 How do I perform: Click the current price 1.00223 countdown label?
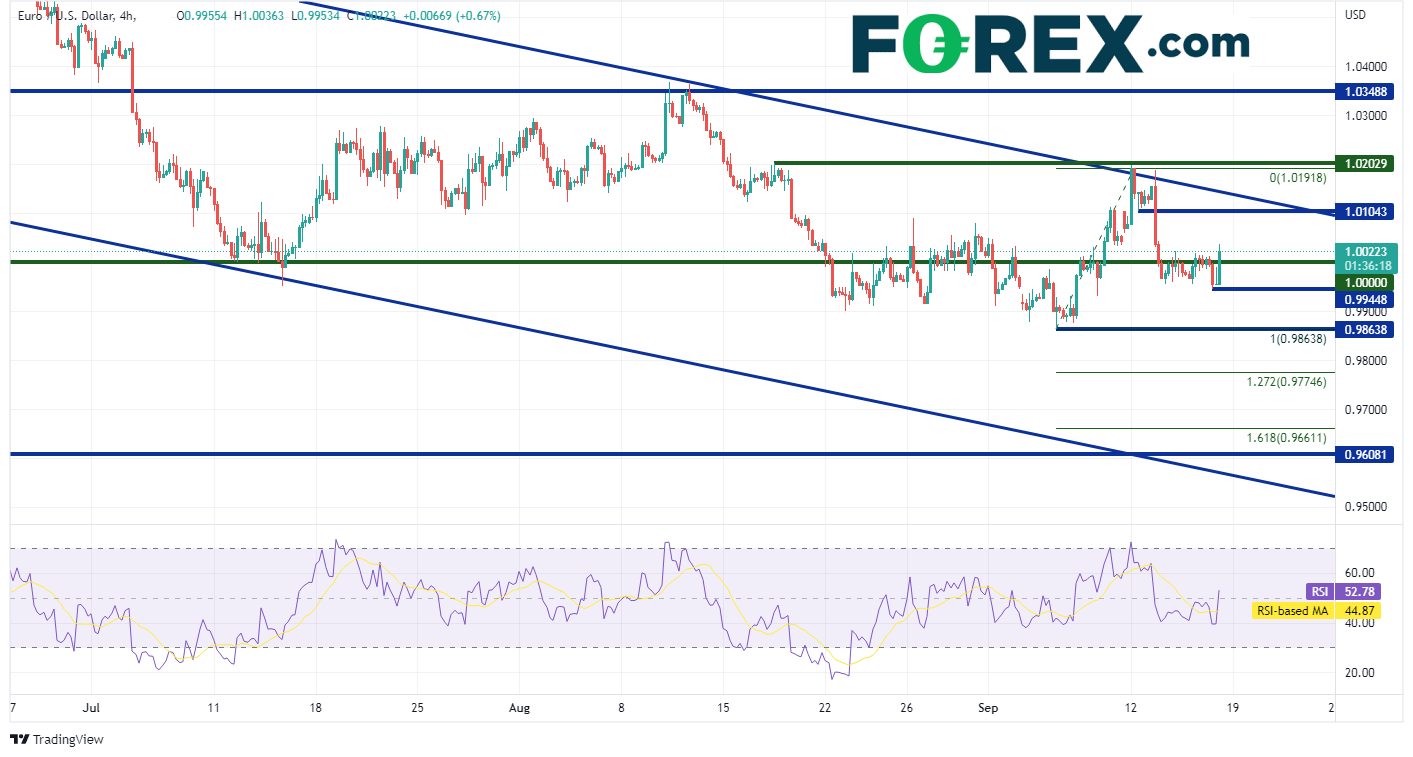[x=1364, y=260]
